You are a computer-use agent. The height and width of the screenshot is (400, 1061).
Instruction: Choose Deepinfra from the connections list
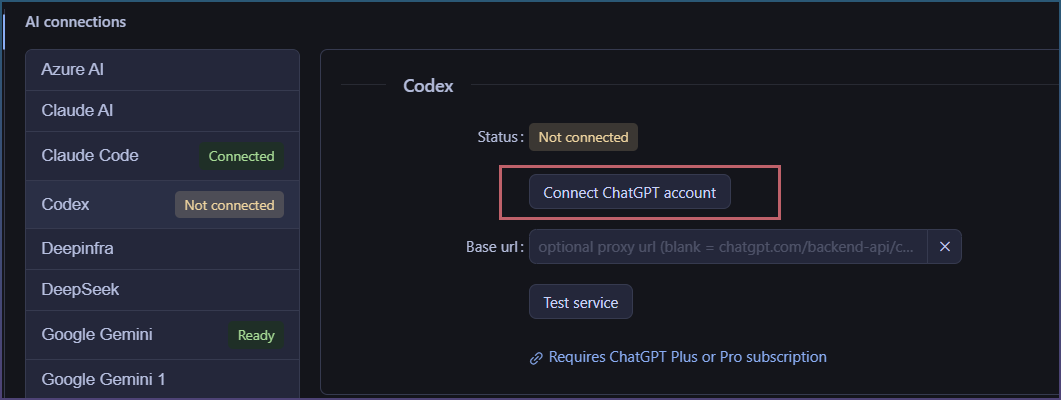tap(162, 249)
